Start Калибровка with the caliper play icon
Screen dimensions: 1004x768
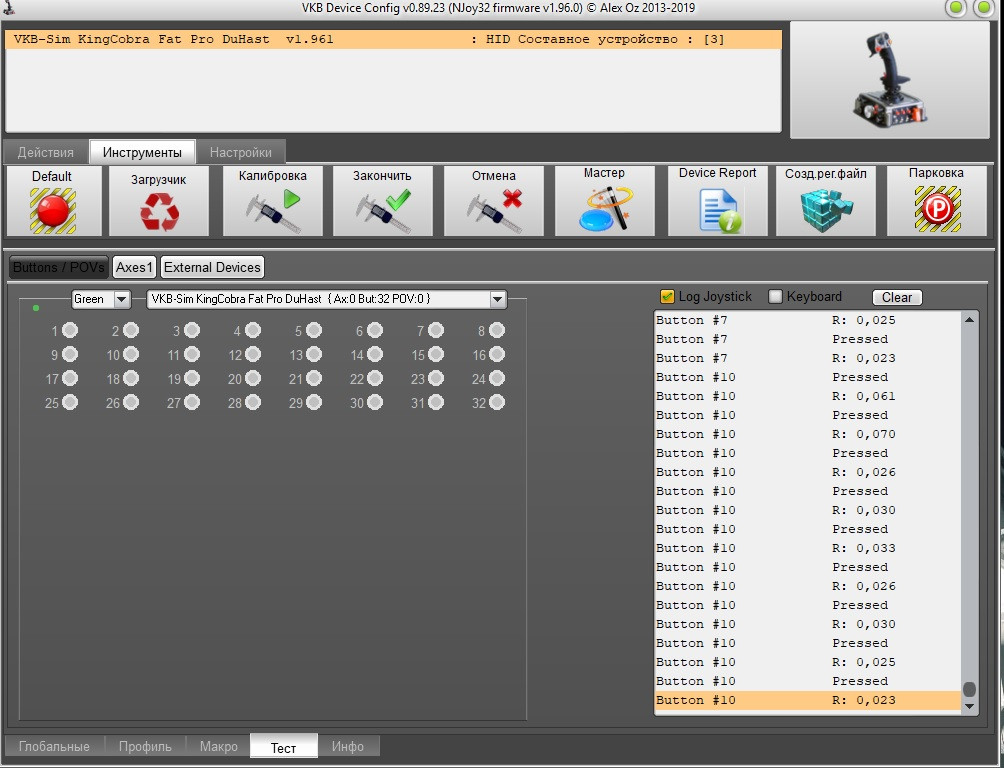click(x=273, y=211)
